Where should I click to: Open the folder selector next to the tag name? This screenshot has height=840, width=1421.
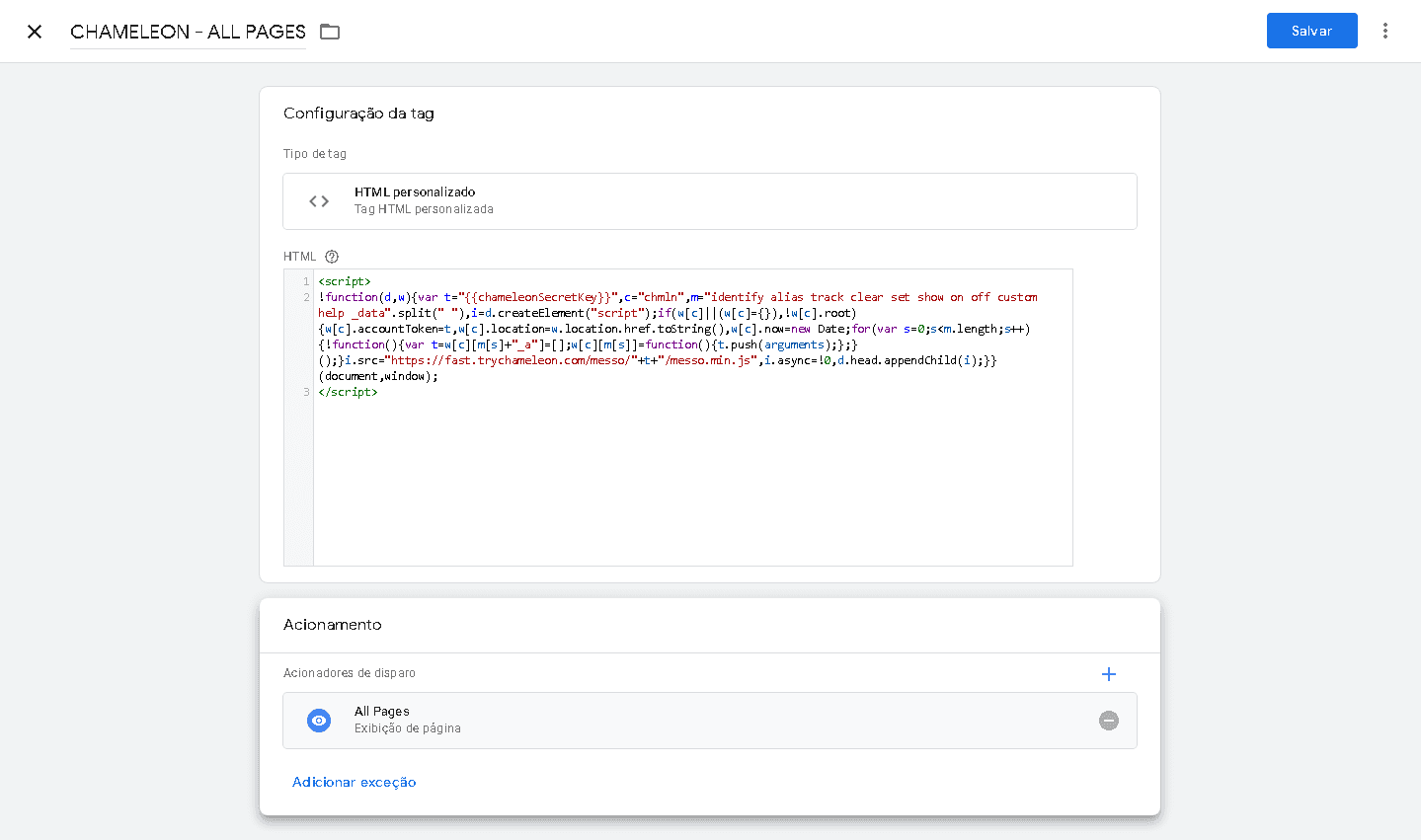[330, 32]
